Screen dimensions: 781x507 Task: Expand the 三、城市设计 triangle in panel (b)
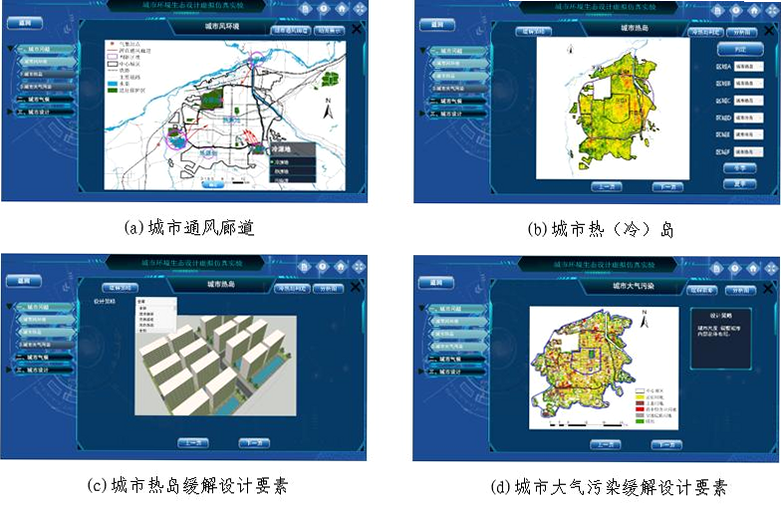pyautogui.click(x=423, y=114)
